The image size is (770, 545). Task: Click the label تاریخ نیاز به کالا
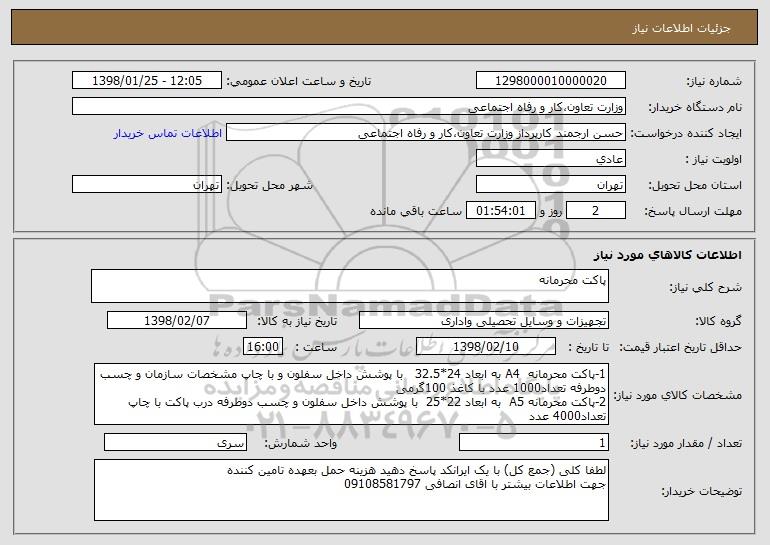click(297, 322)
